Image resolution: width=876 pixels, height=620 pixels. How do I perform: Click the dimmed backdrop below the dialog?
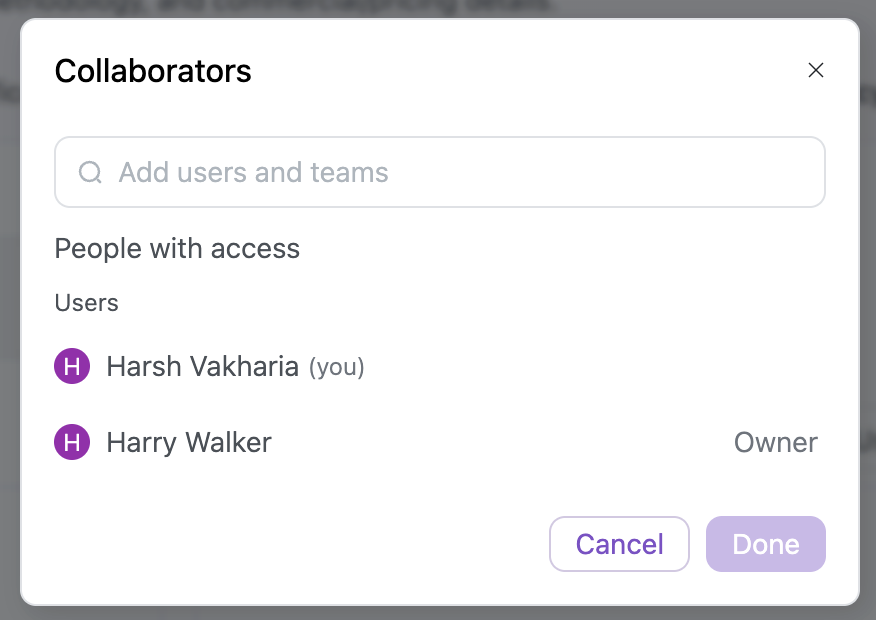pyautogui.click(x=438, y=613)
